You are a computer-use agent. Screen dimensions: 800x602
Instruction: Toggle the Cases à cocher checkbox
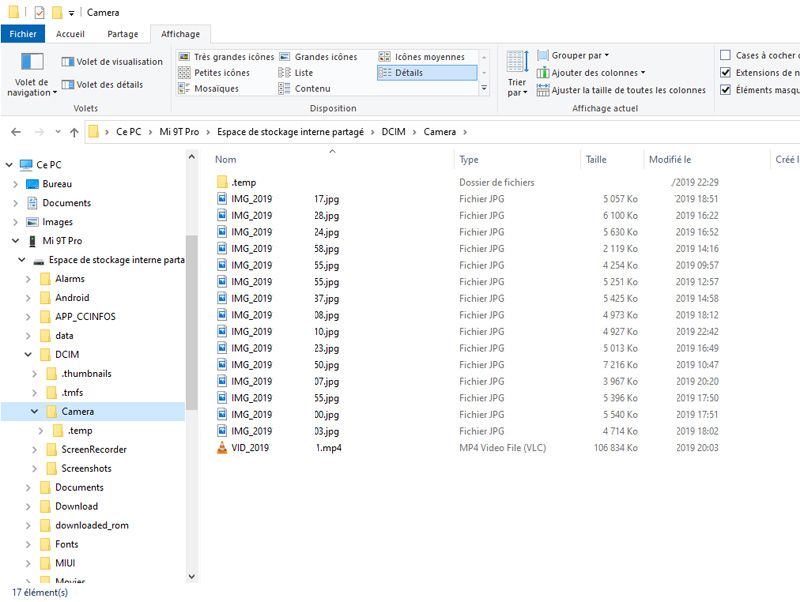point(726,56)
